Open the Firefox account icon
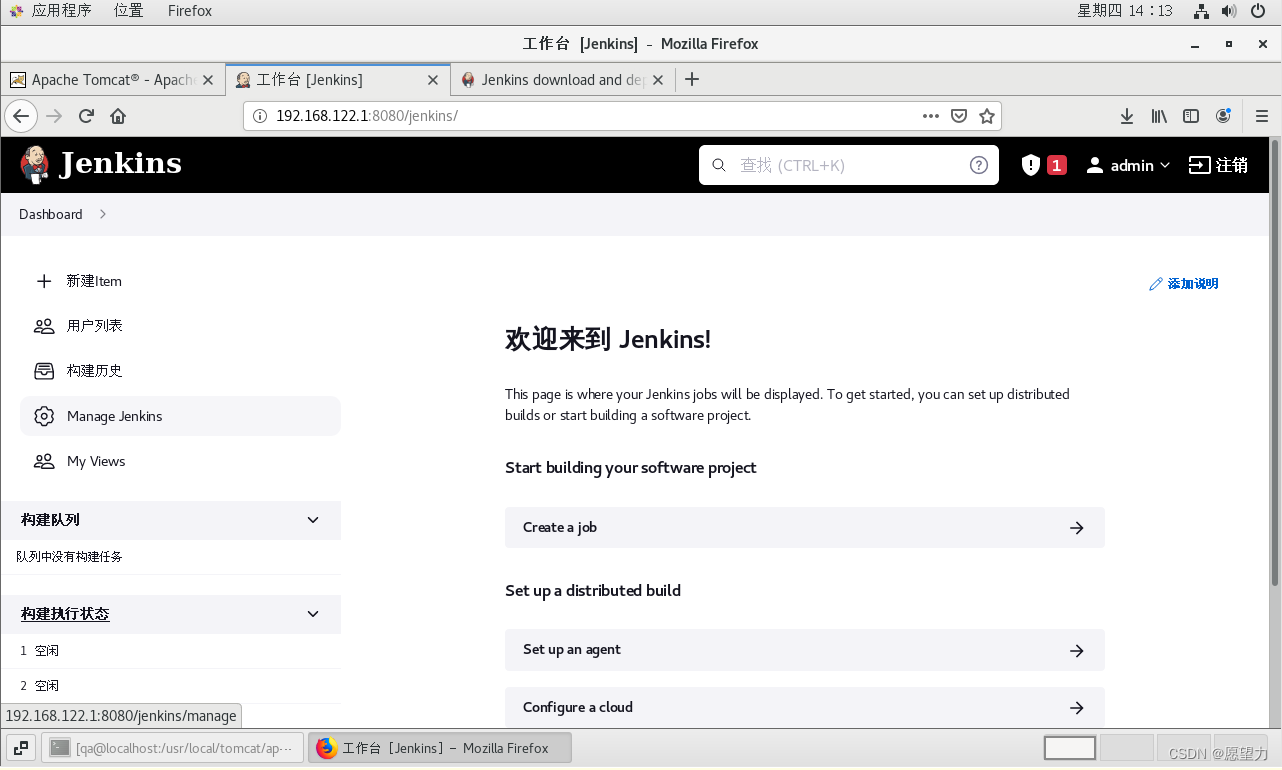 pyautogui.click(x=1223, y=116)
